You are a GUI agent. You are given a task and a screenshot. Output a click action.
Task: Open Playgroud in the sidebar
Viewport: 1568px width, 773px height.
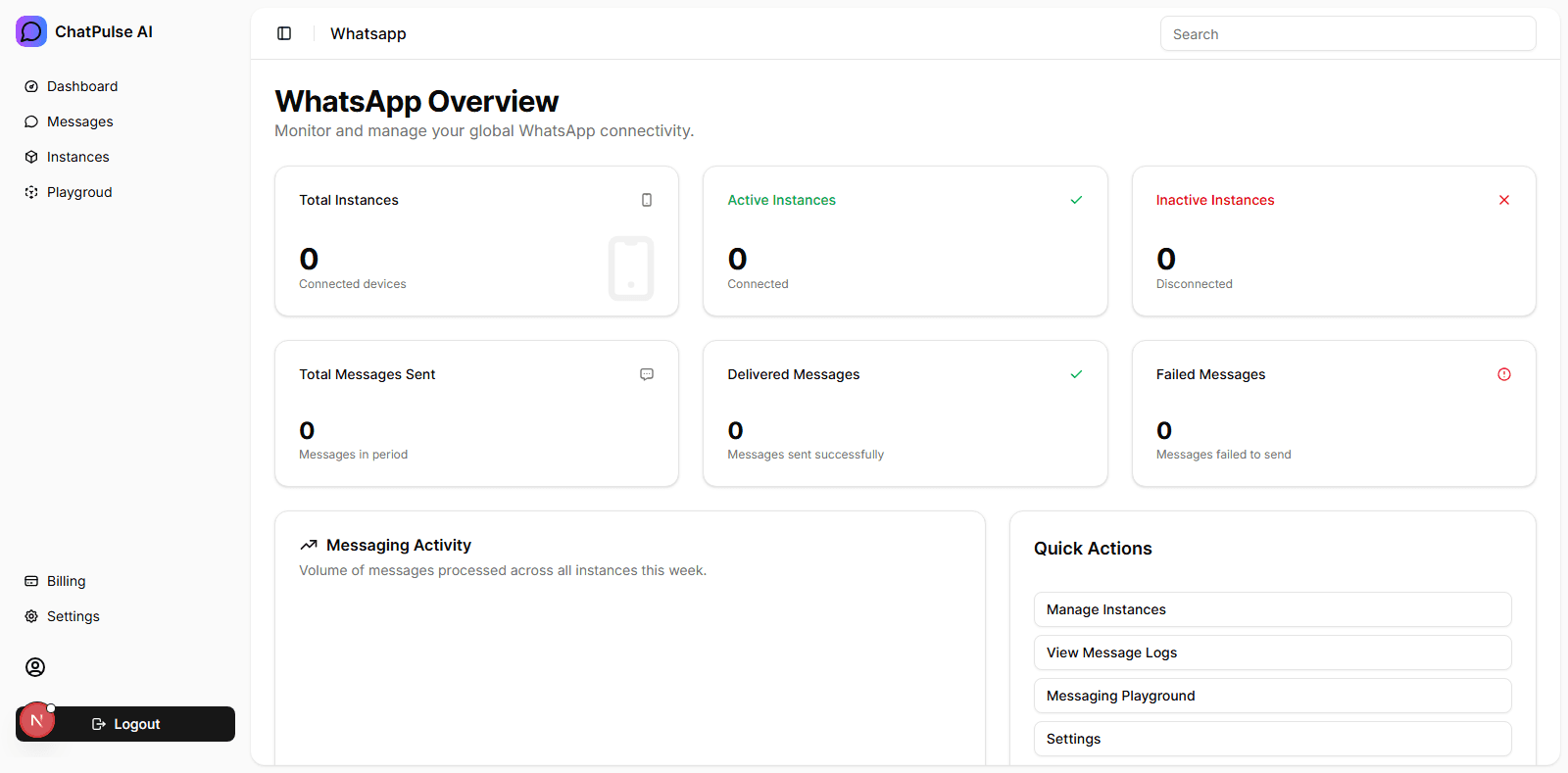(125, 192)
